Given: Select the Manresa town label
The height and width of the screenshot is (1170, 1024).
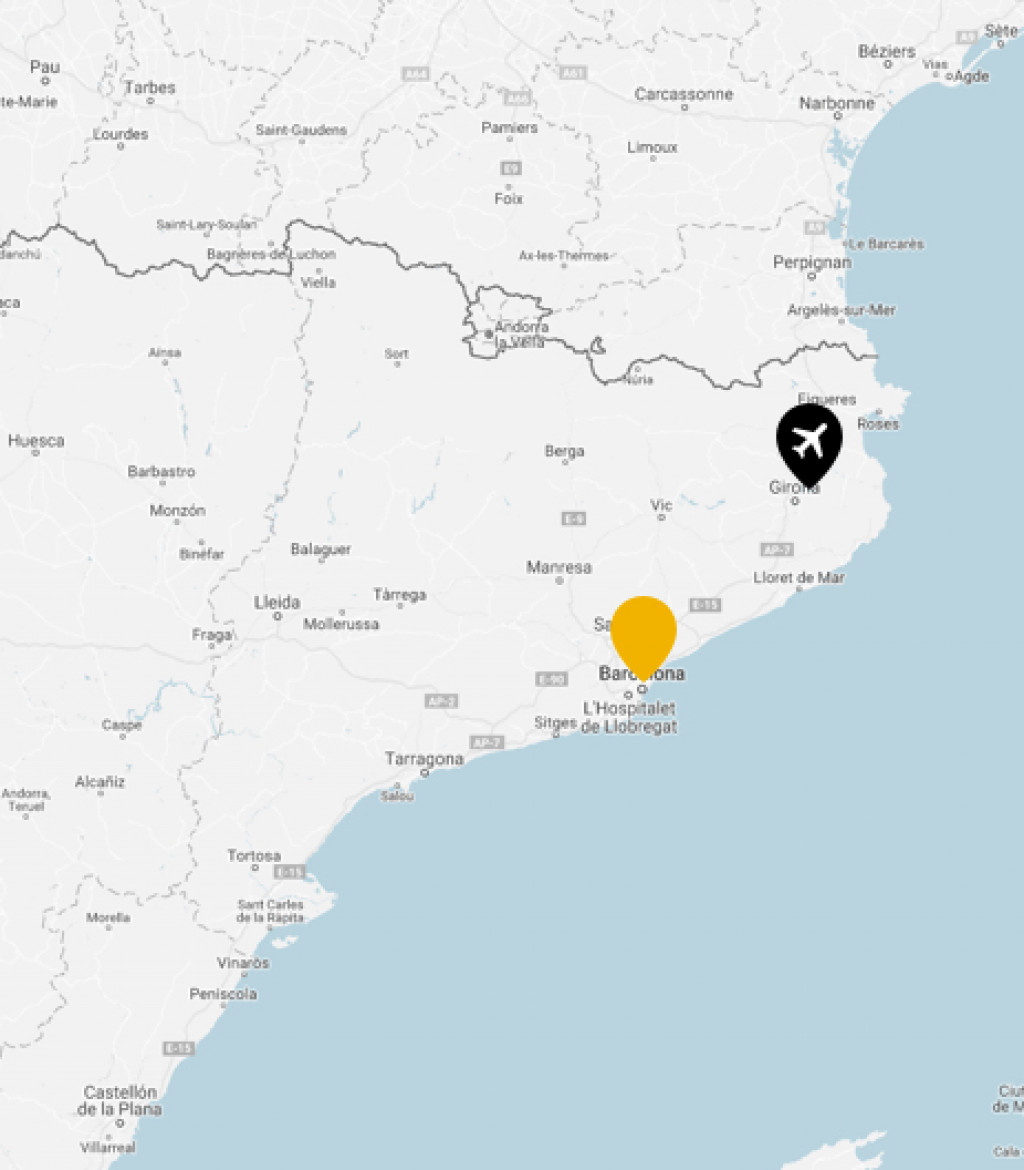Looking at the screenshot, I should click(559, 567).
